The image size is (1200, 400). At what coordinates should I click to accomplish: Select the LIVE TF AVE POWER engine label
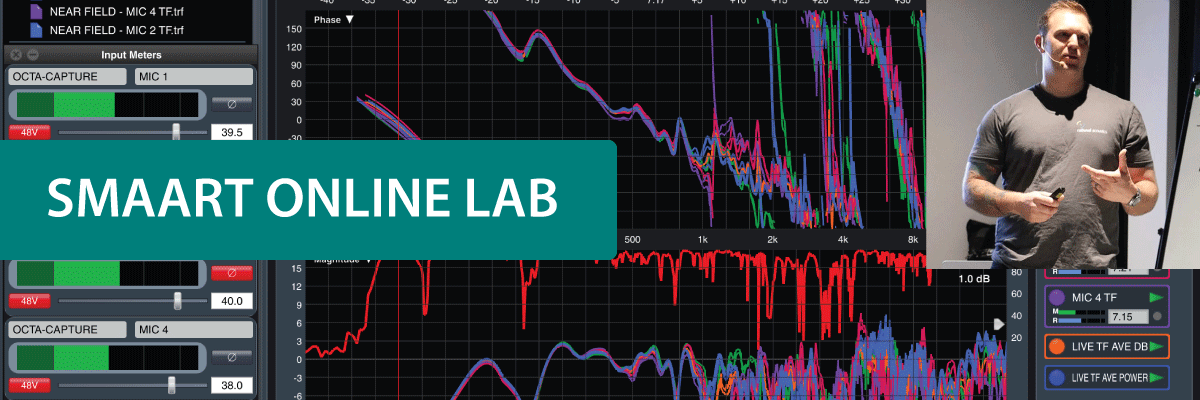tap(1109, 377)
